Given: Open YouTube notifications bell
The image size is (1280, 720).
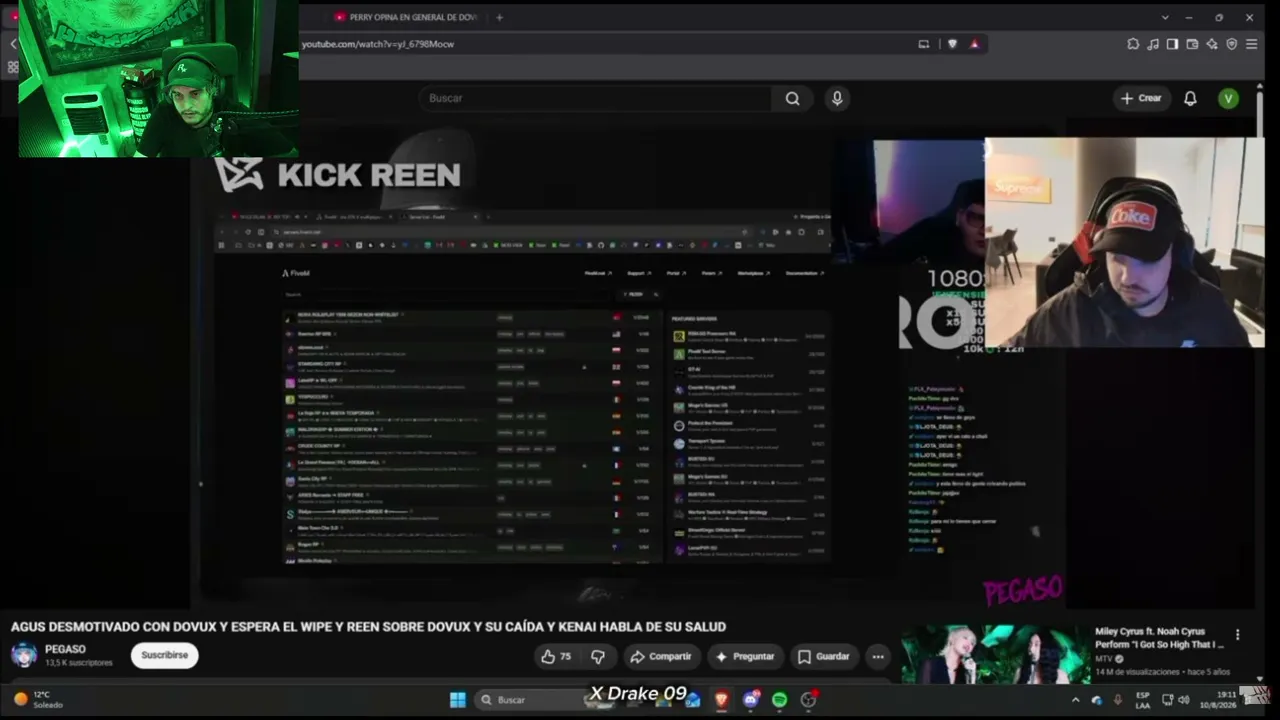Looking at the screenshot, I should click(1190, 98).
